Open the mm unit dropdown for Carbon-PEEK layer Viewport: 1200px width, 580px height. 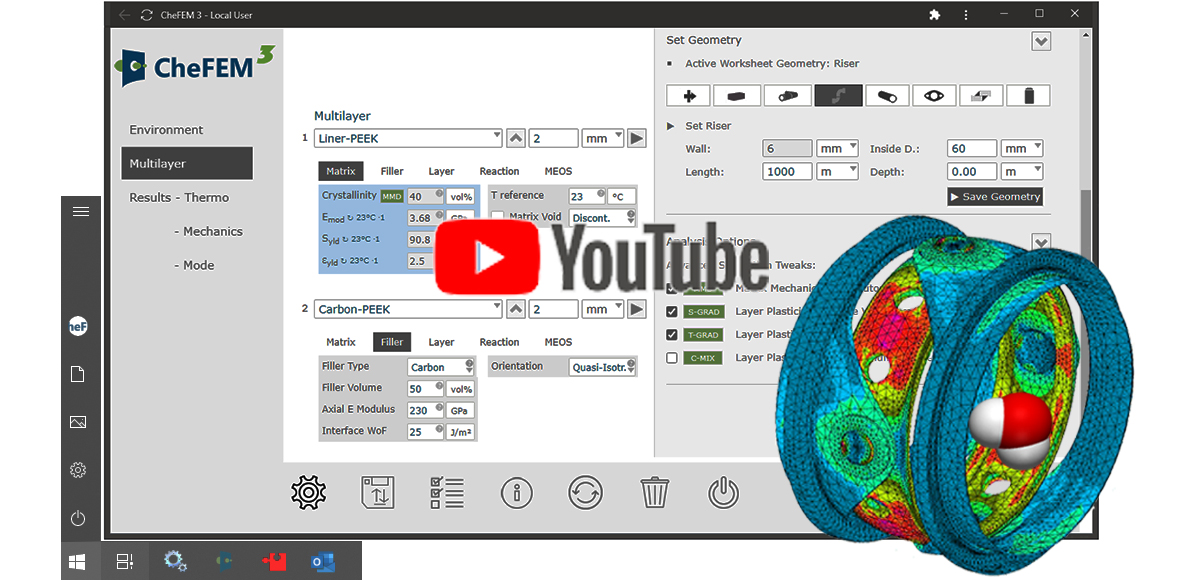click(603, 309)
